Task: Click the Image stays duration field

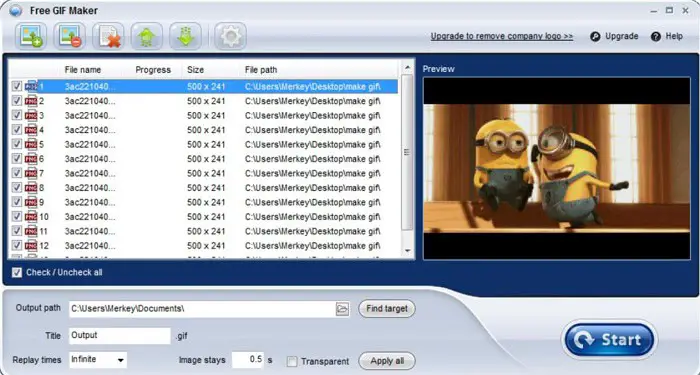Action: point(248,360)
